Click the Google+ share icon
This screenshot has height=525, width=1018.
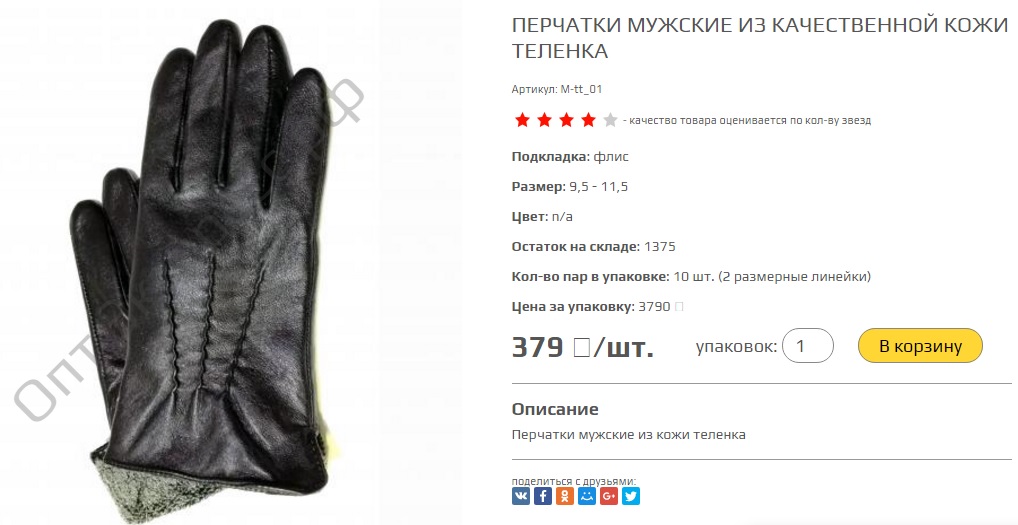(x=609, y=496)
